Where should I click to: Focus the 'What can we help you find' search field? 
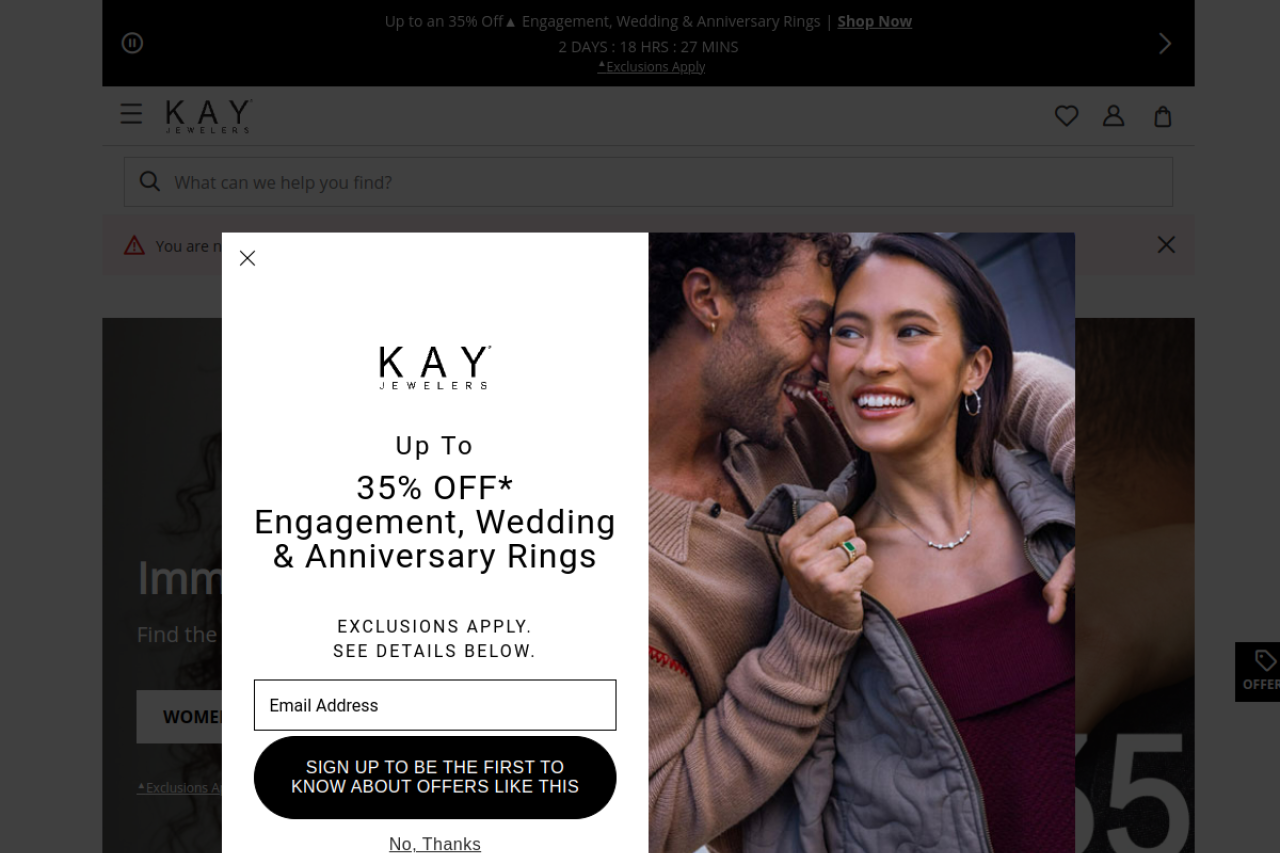coord(648,182)
